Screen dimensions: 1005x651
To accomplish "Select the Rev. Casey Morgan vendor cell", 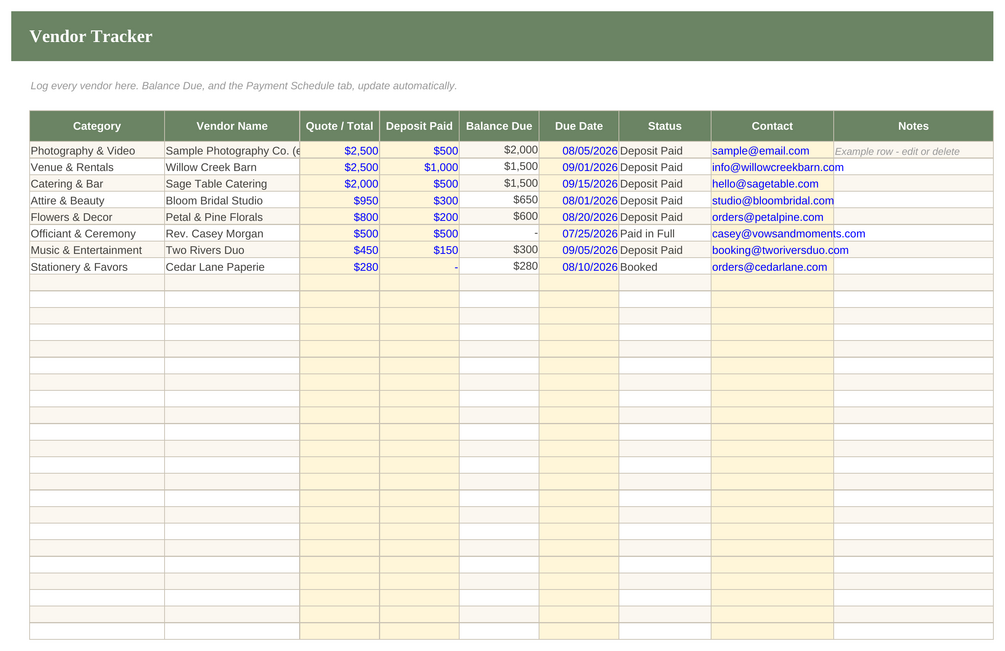I will click(232, 234).
